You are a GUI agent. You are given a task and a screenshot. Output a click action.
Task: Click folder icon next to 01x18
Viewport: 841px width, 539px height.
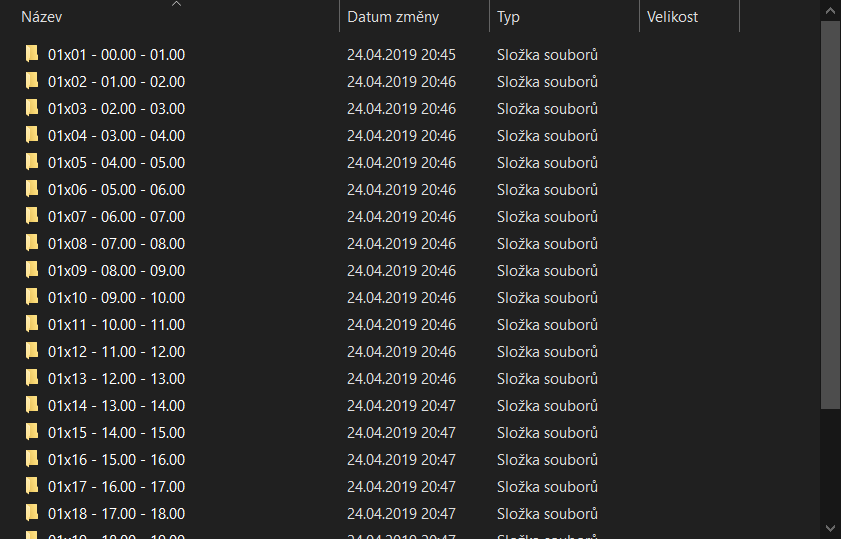[x=32, y=513]
